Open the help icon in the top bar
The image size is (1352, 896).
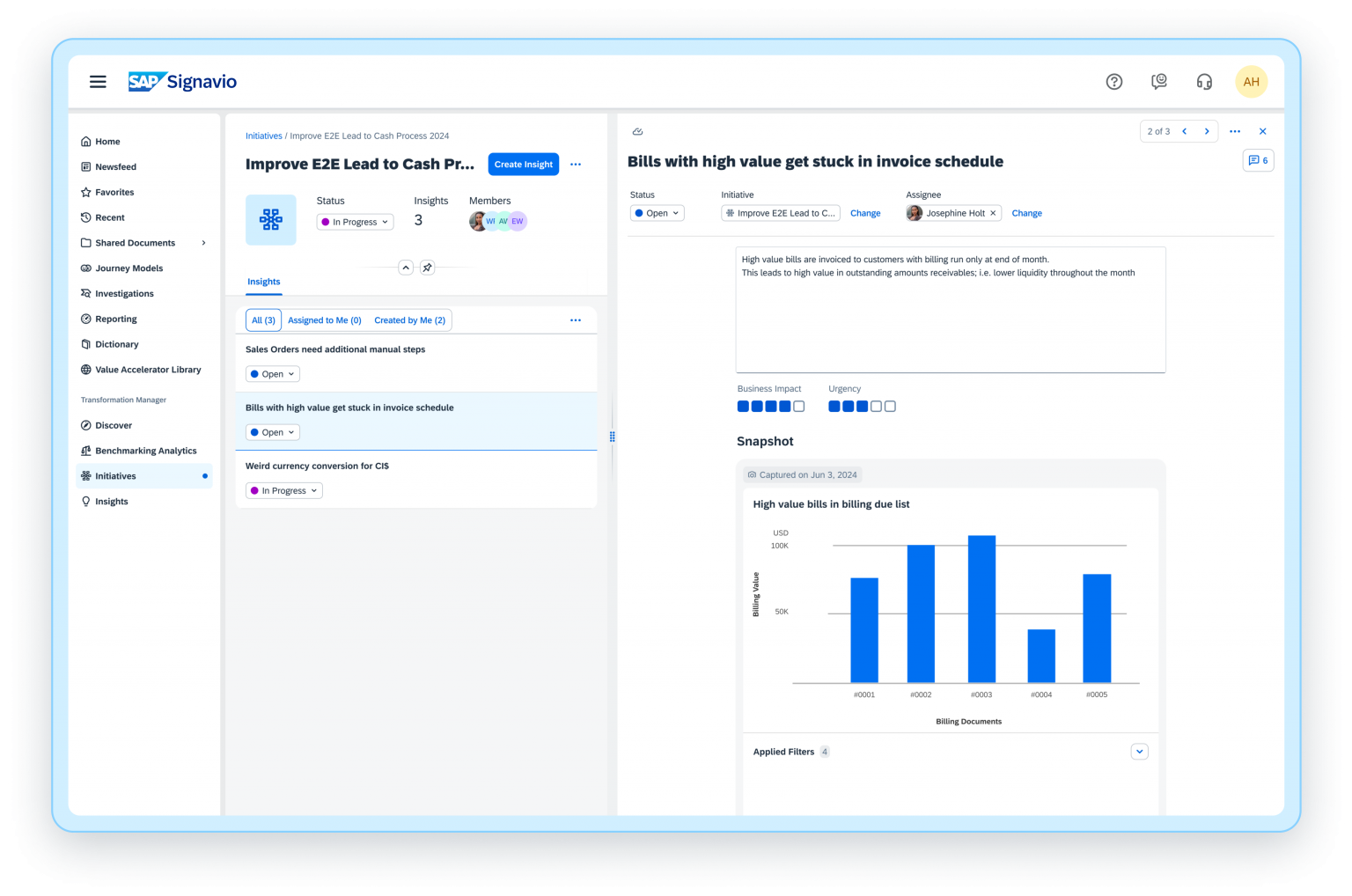pyautogui.click(x=1114, y=81)
